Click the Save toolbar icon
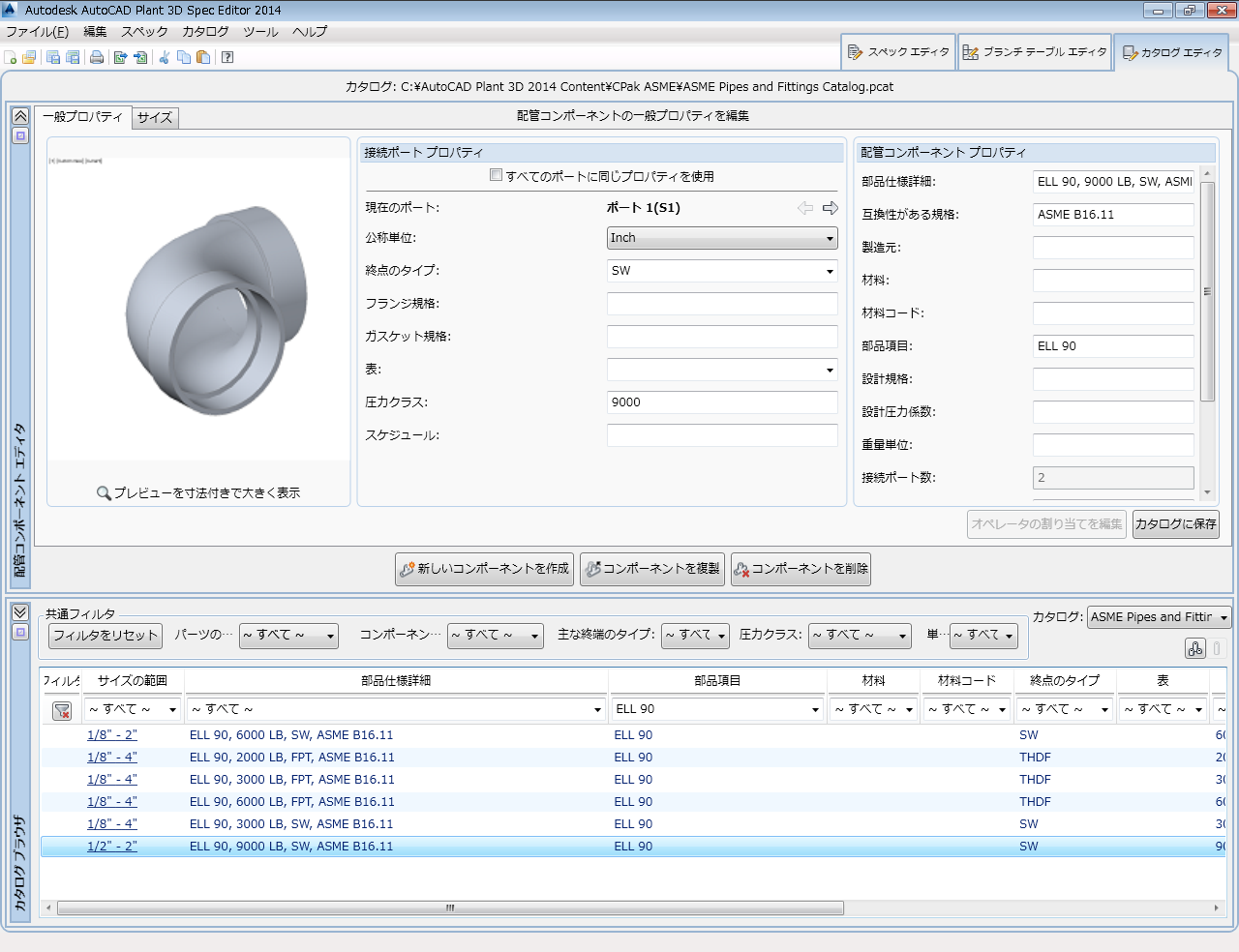1239x952 pixels. tap(53, 57)
